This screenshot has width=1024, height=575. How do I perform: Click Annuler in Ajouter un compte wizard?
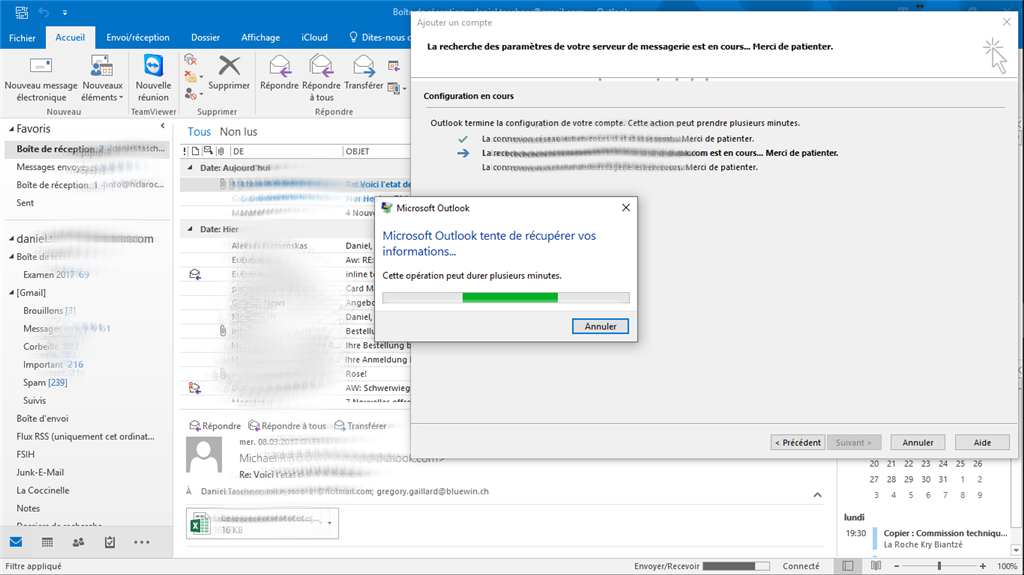click(918, 442)
